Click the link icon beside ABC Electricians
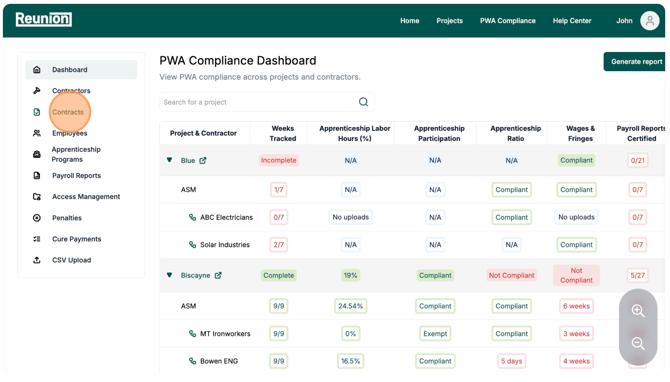Screen dimensions: 670x382 point(192,217)
